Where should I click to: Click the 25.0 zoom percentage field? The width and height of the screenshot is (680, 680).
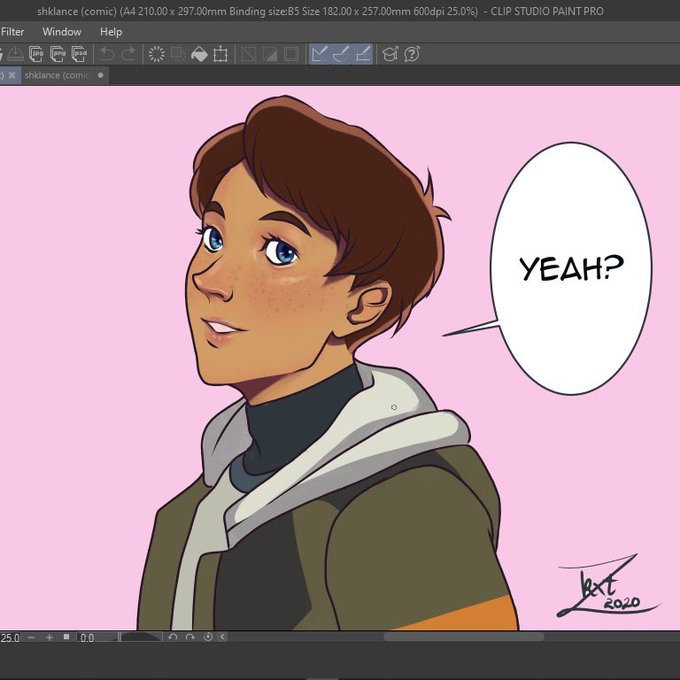pyautogui.click(x=10, y=638)
